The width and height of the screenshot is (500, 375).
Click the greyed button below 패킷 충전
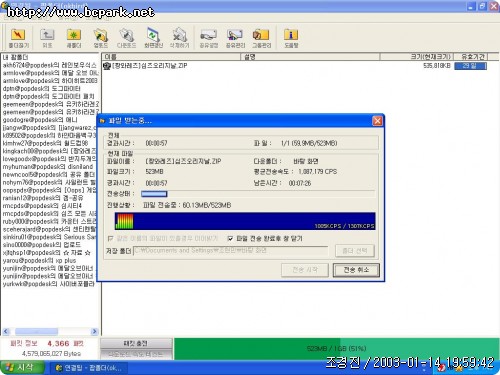point(136,354)
